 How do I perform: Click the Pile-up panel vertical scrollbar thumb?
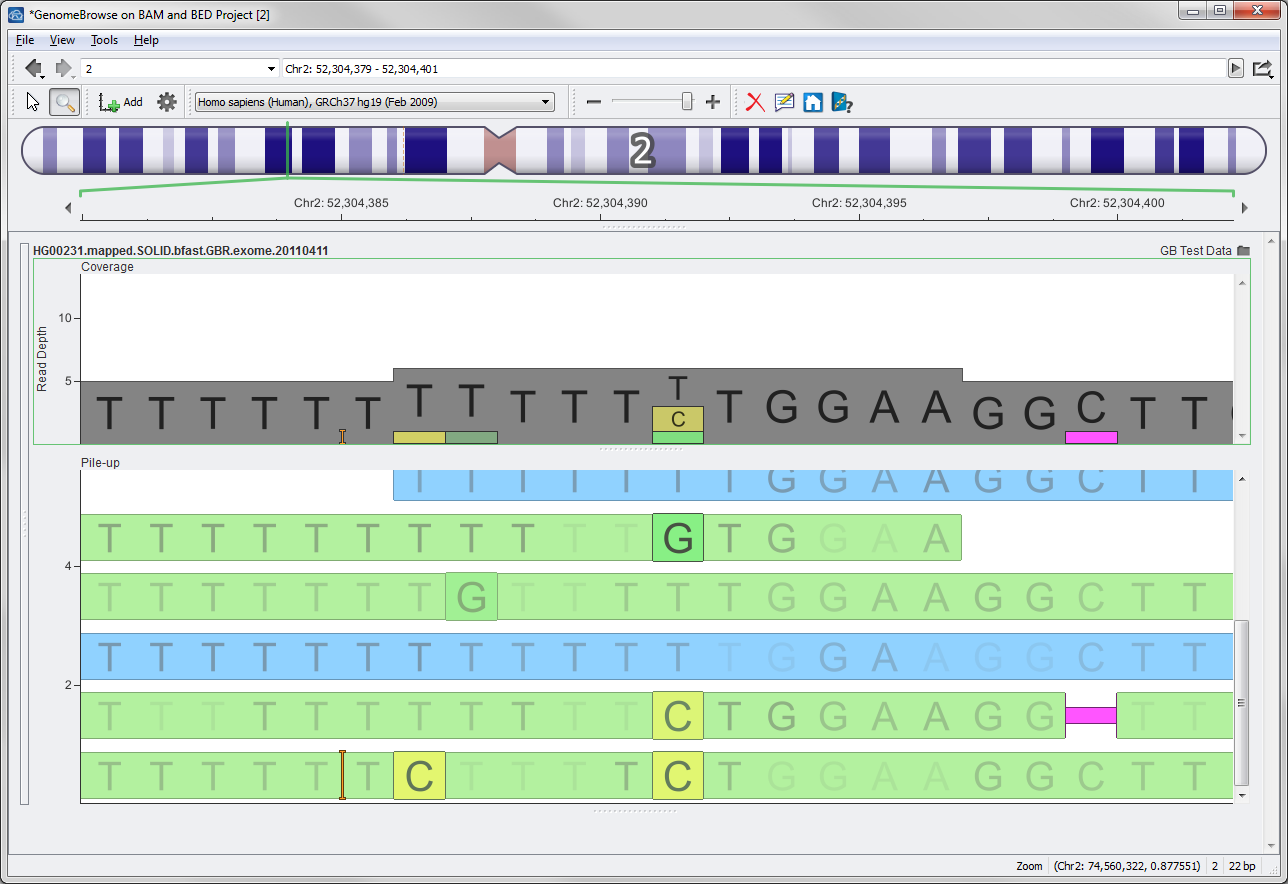[x=1242, y=702]
